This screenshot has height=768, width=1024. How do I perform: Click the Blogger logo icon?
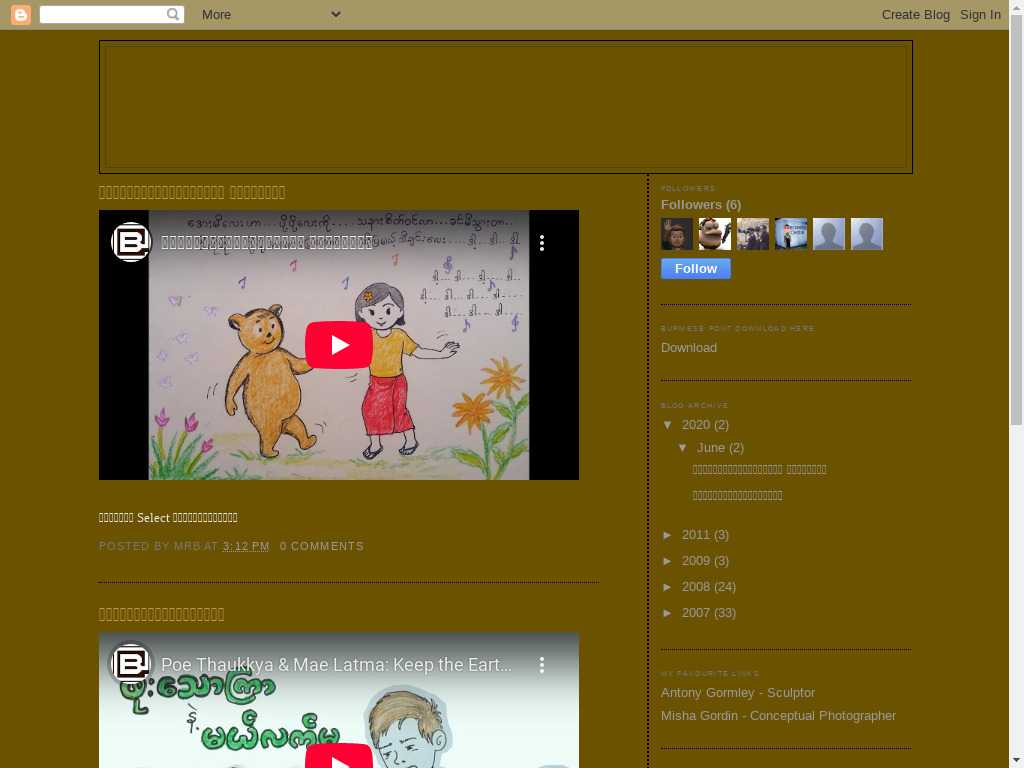point(21,14)
